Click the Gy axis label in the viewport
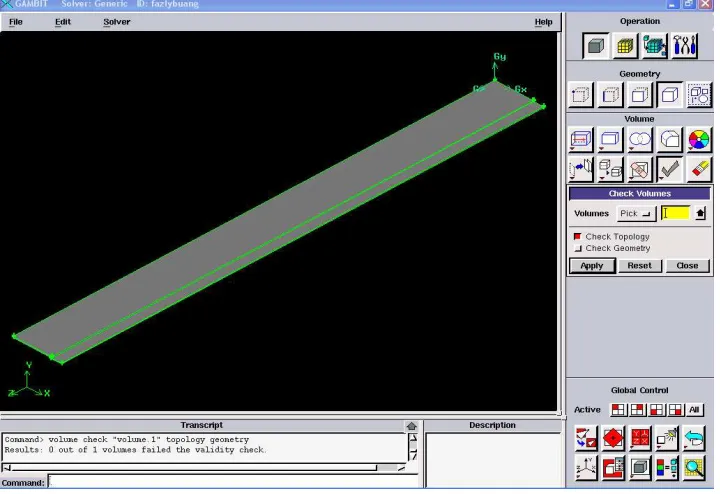 click(500, 56)
